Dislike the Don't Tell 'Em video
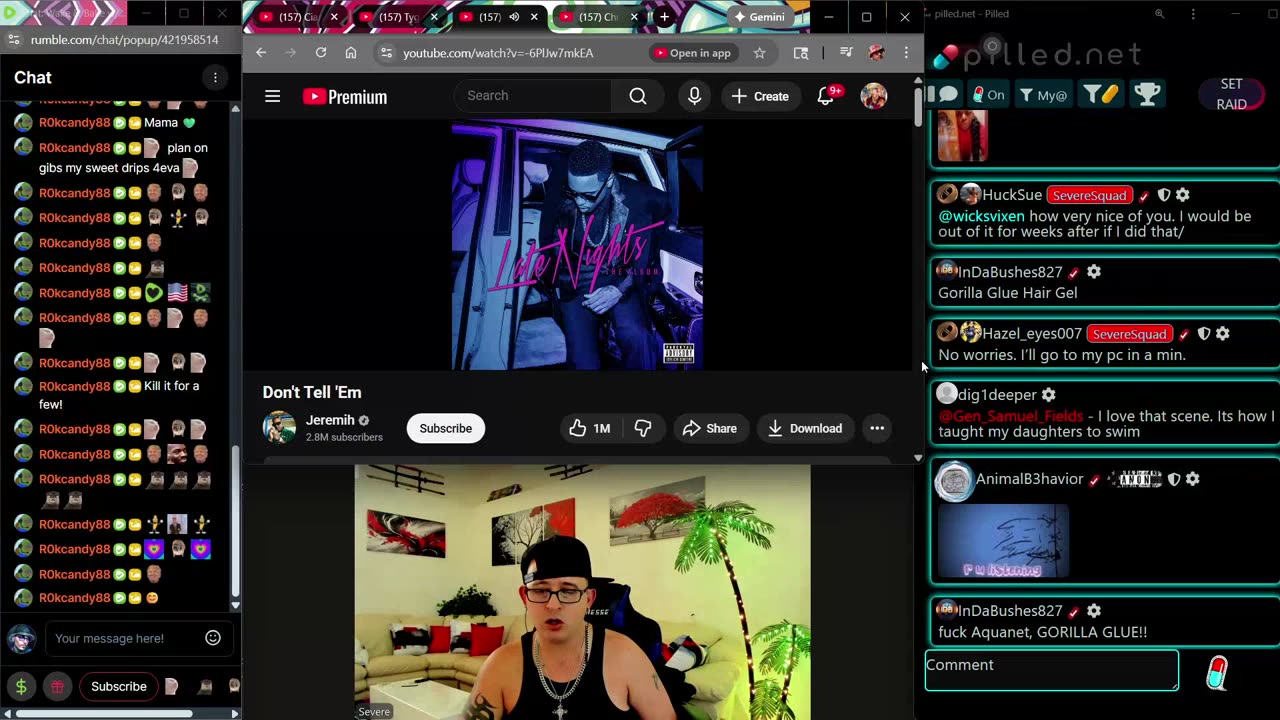Image resolution: width=1280 pixels, height=720 pixels. click(643, 428)
